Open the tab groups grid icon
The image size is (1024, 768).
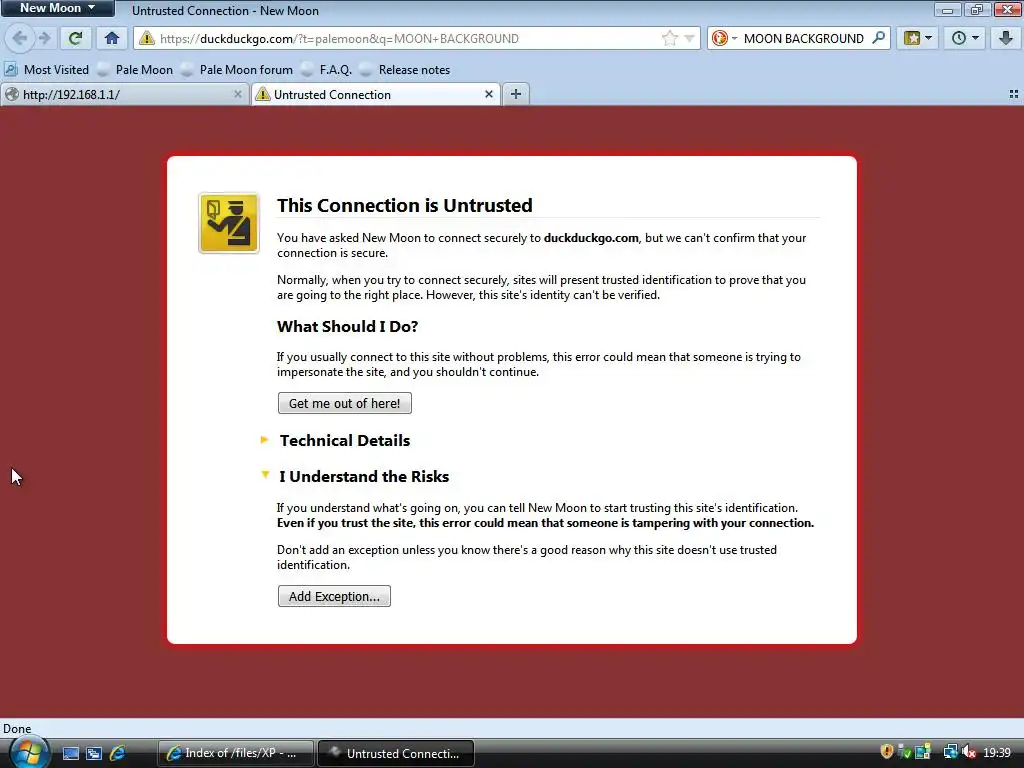pos(1014,94)
